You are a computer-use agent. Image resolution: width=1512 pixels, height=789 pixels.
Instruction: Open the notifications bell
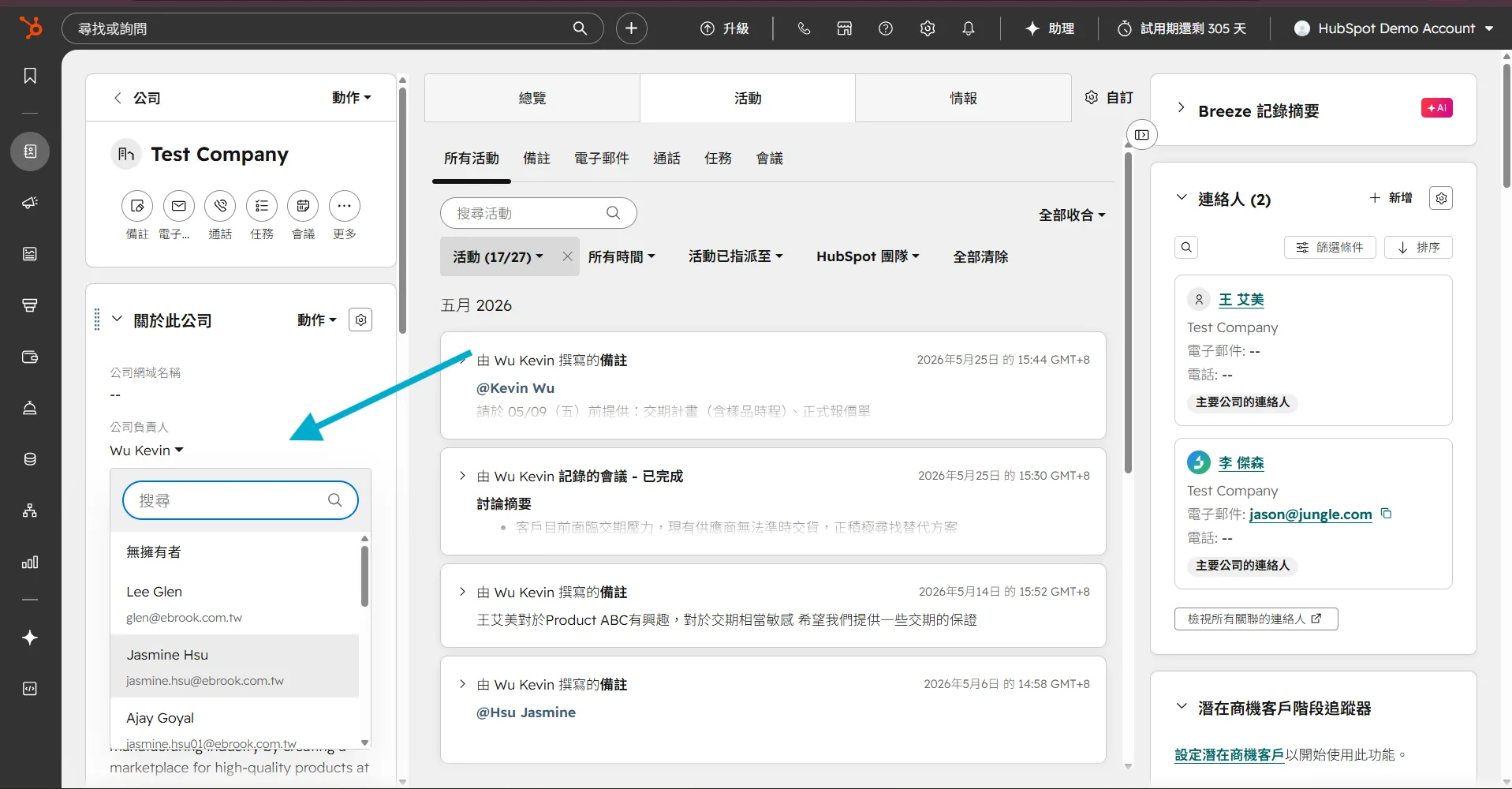point(969,28)
